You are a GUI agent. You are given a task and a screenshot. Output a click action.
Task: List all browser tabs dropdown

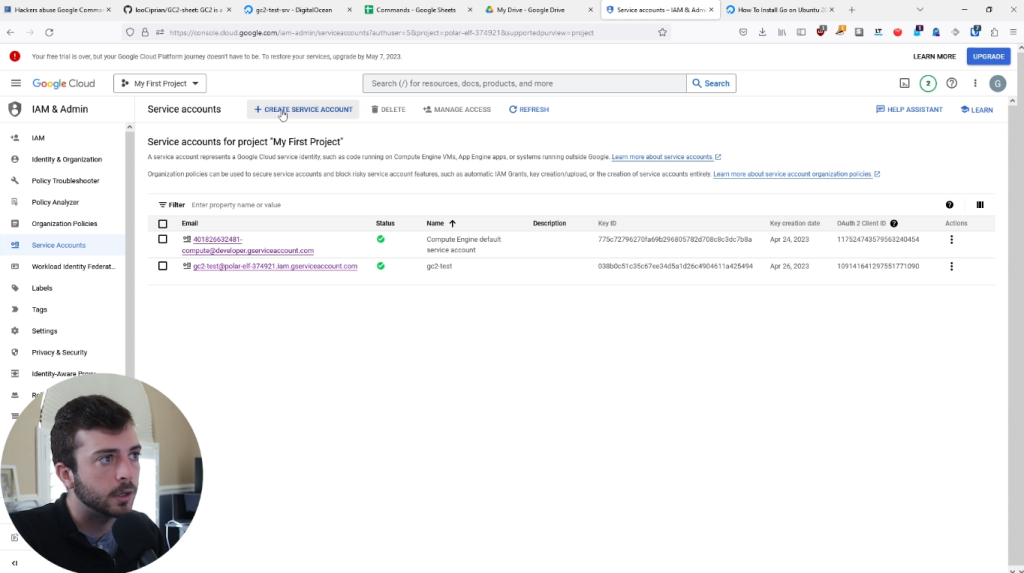click(x=920, y=10)
